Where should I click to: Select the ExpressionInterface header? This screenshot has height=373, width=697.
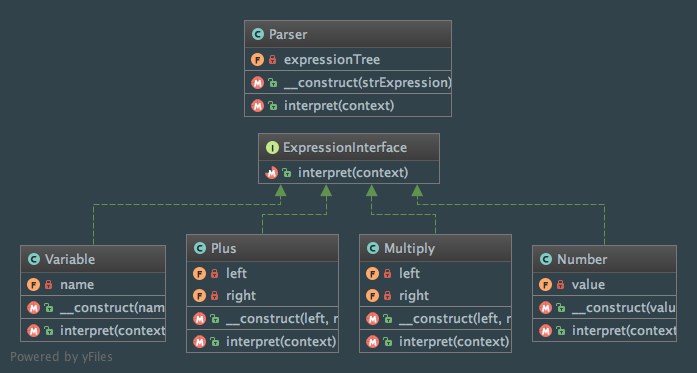(349, 147)
